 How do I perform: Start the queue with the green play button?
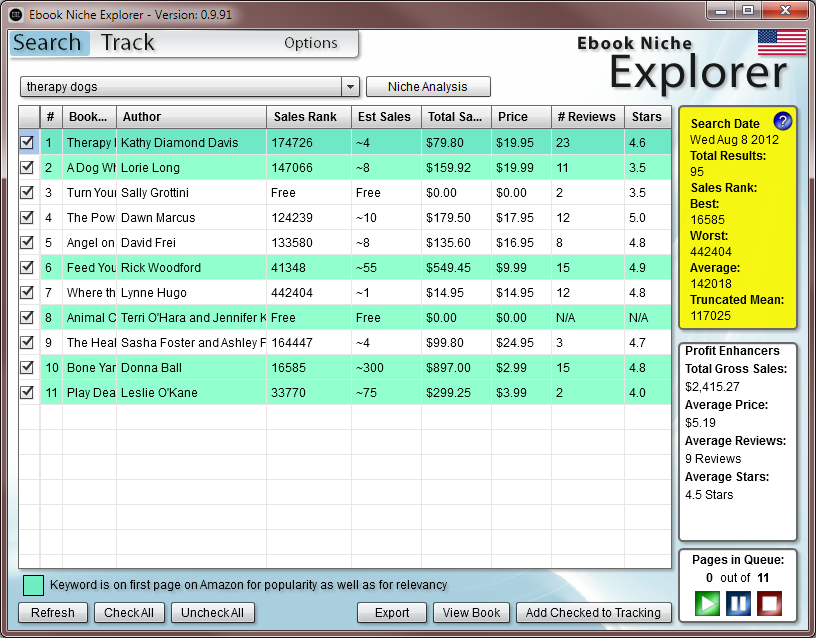707,603
